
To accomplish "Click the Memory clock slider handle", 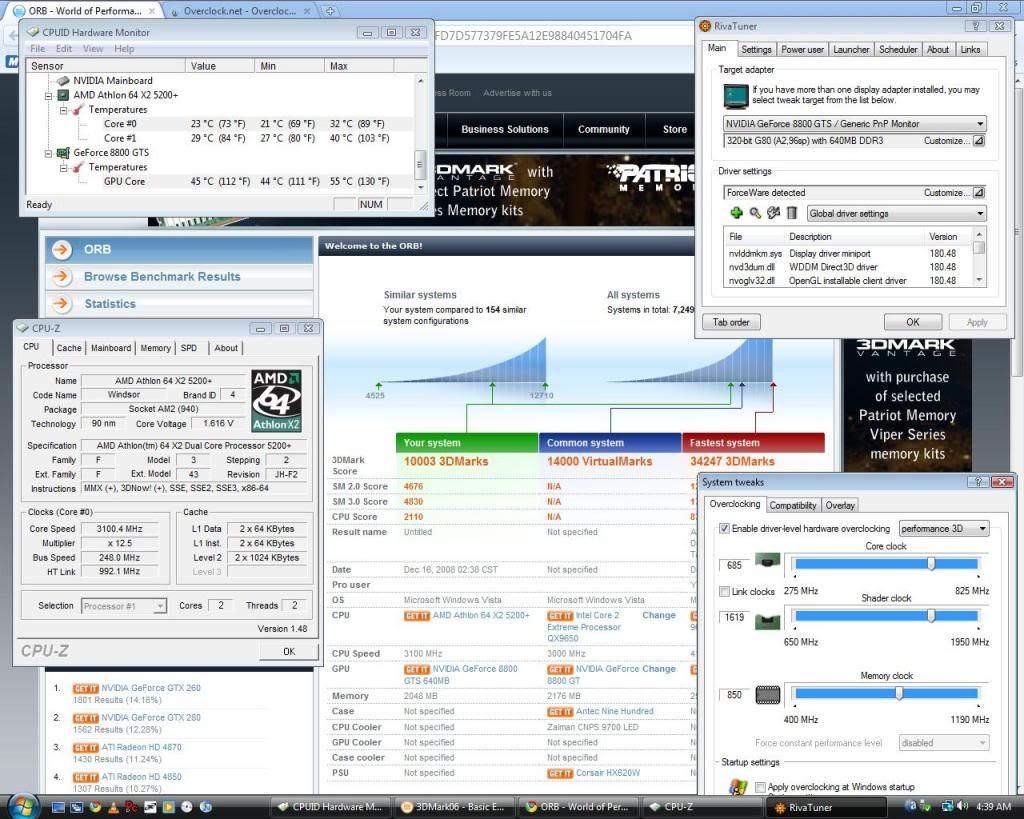I will click(899, 693).
